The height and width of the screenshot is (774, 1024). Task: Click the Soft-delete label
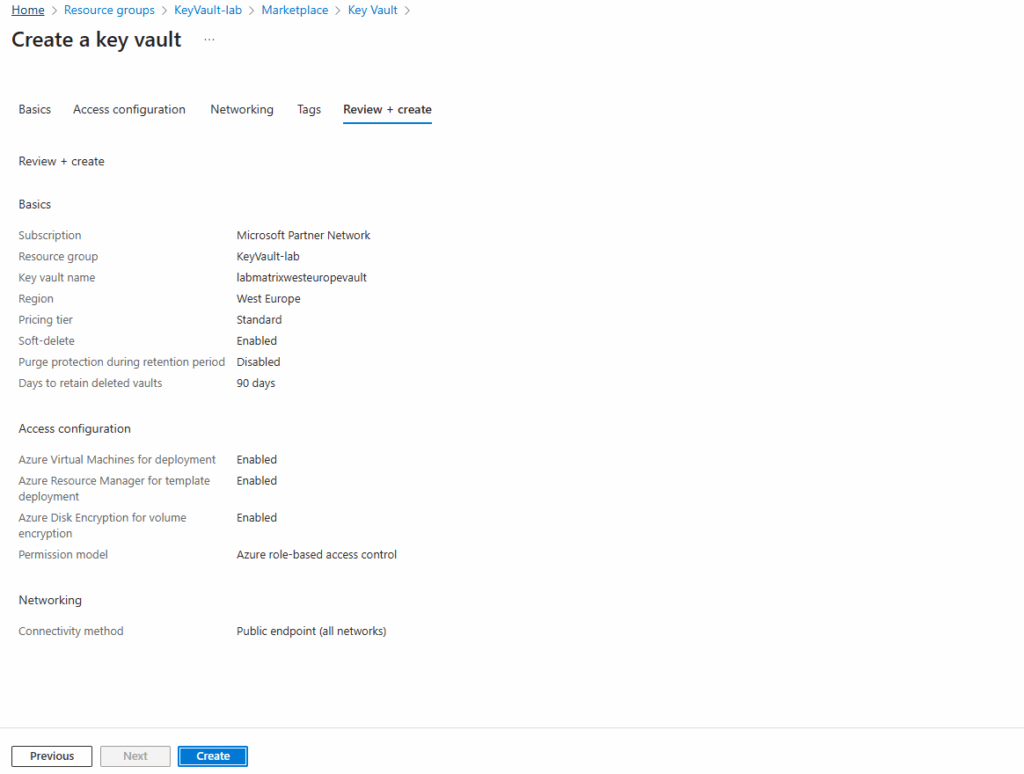[46, 340]
